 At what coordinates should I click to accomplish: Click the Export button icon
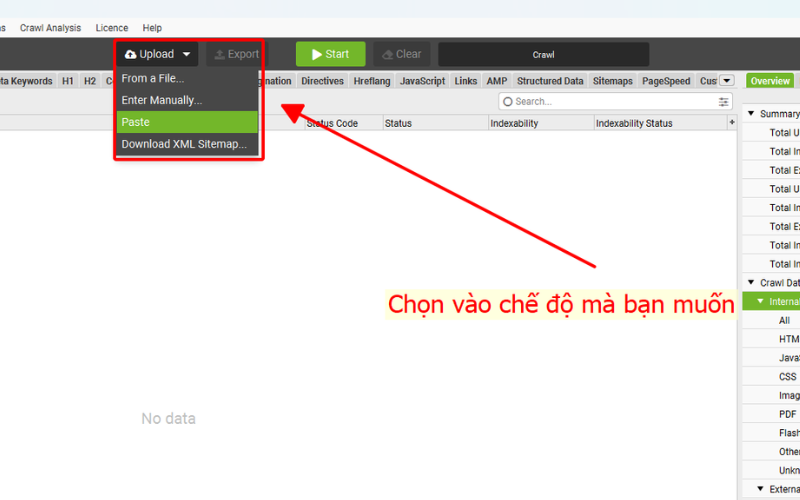click(x=217, y=54)
